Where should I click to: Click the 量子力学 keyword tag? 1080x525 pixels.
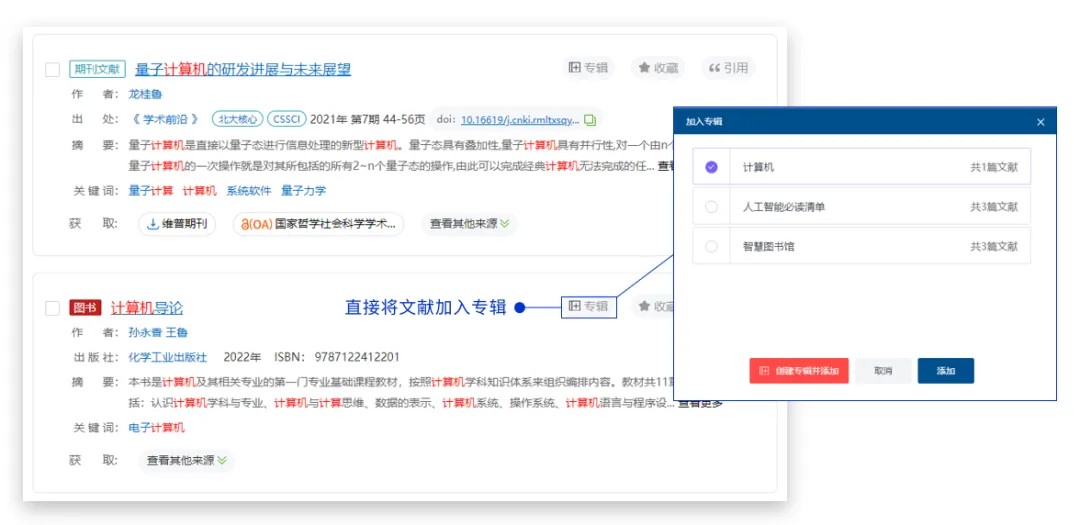(303, 190)
